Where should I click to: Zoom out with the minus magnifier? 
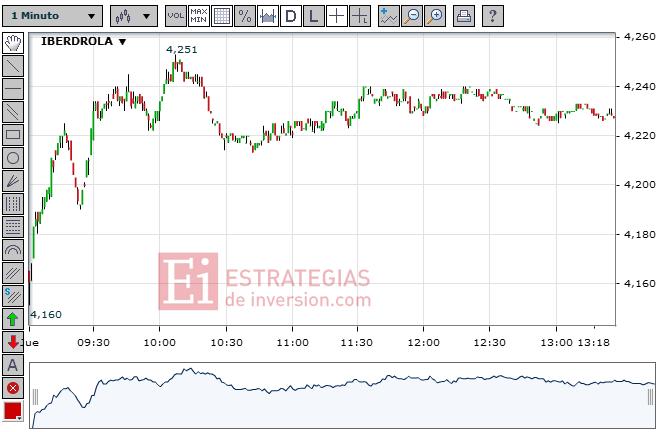coord(412,16)
